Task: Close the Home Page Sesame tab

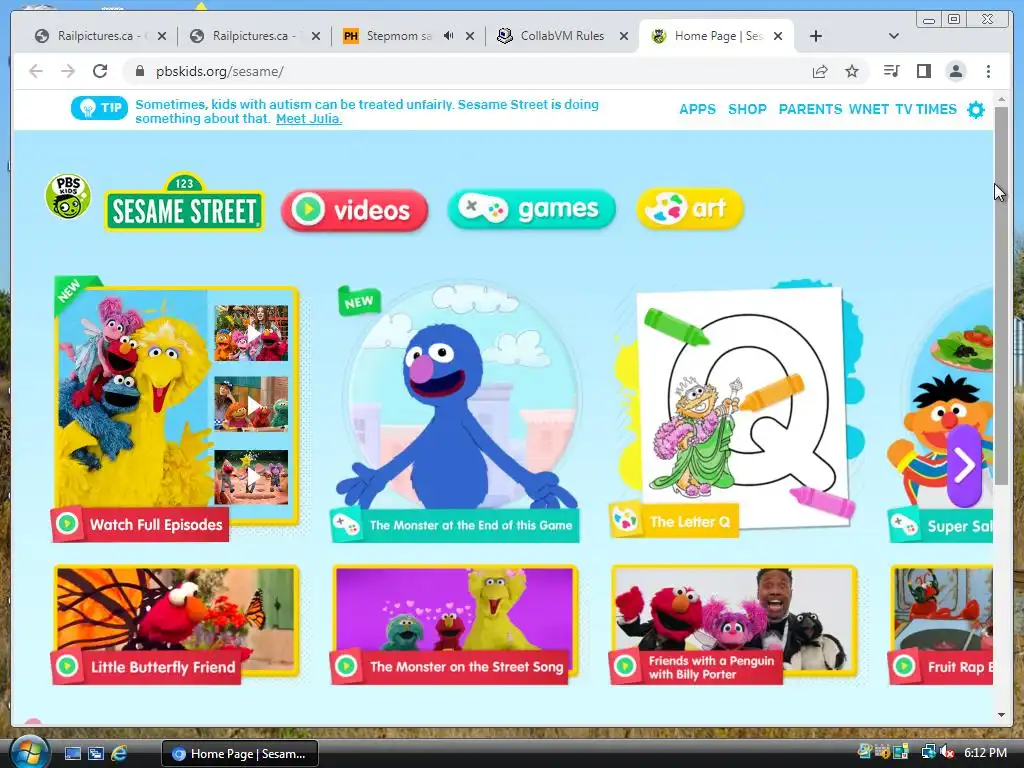Action: [778, 36]
